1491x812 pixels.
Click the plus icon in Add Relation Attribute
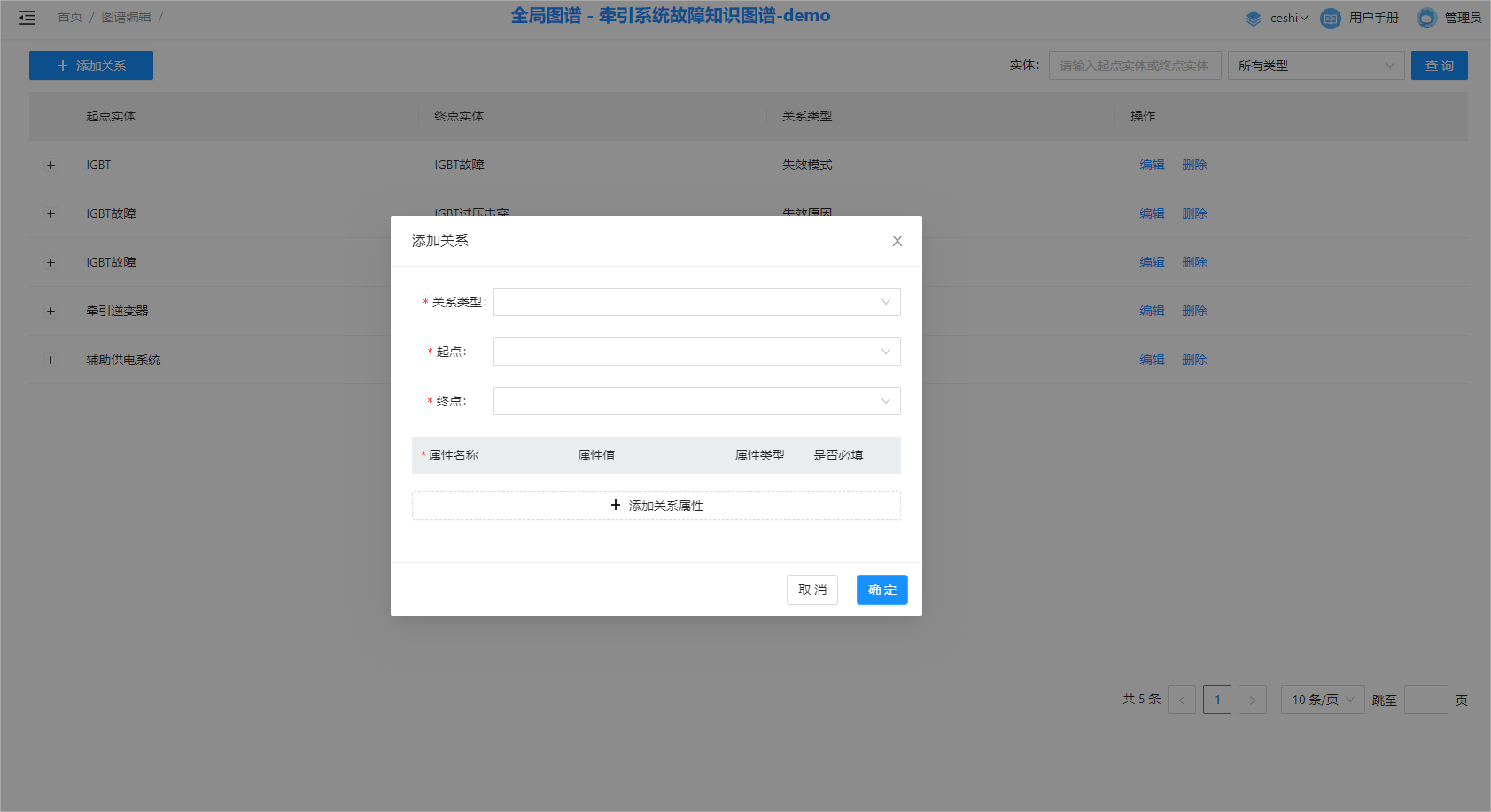click(616, 505)
